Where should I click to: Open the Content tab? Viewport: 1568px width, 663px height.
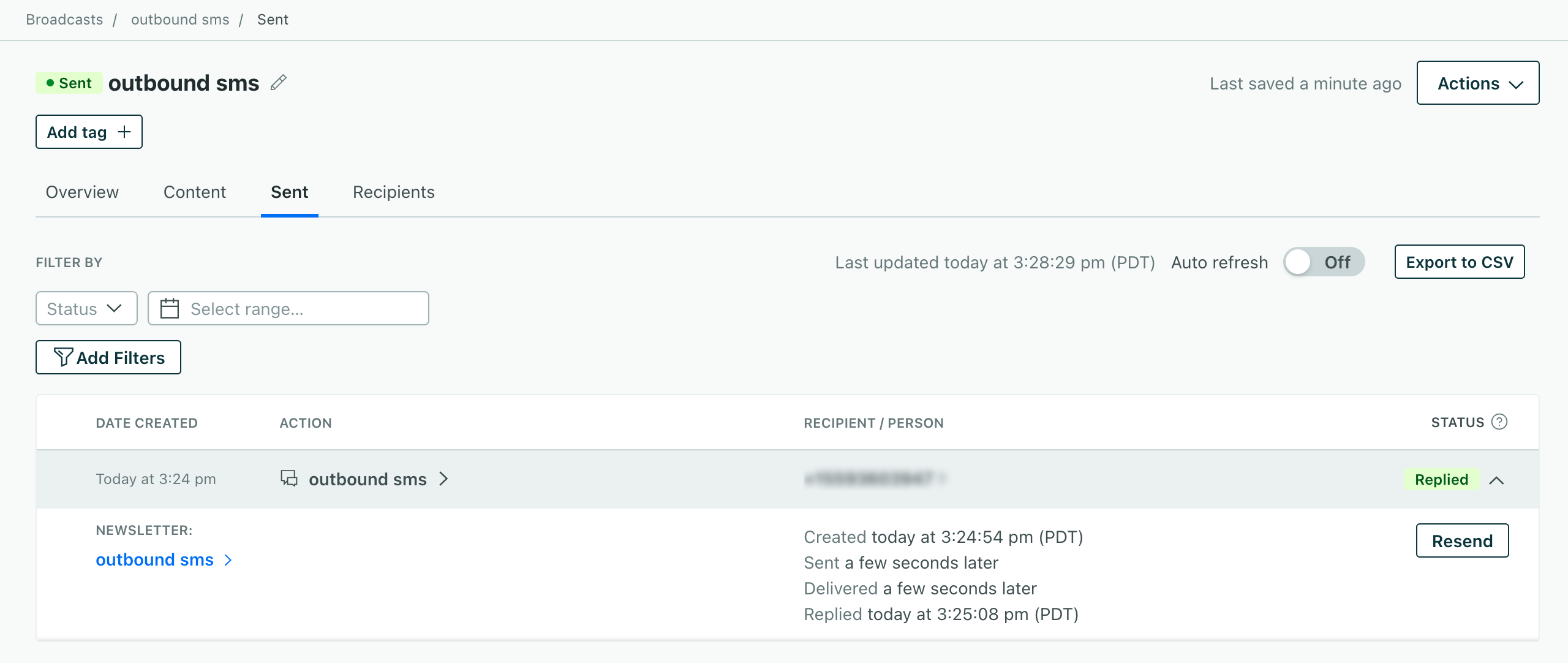(x=195, y=192)
